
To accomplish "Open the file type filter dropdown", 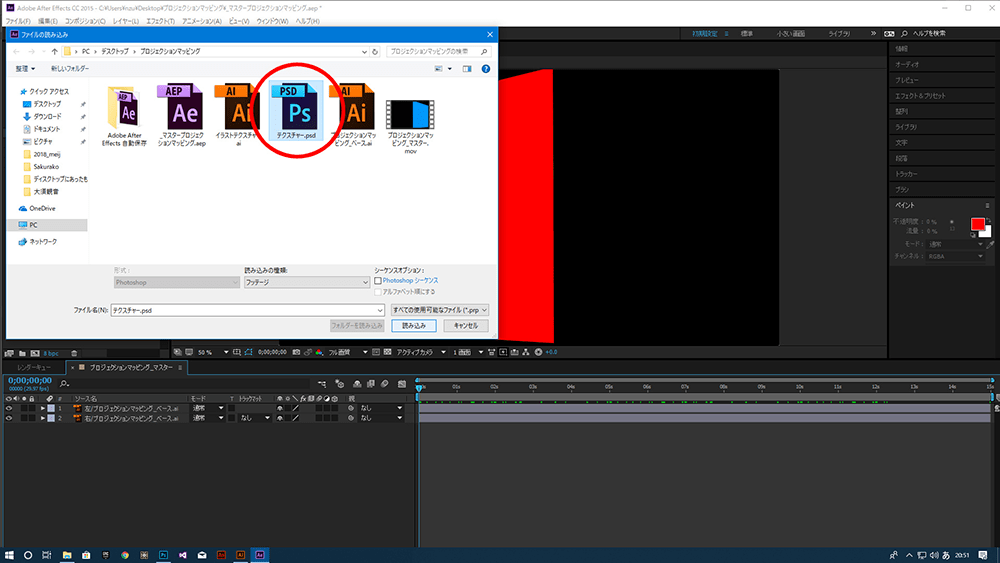I will (441, 310).
